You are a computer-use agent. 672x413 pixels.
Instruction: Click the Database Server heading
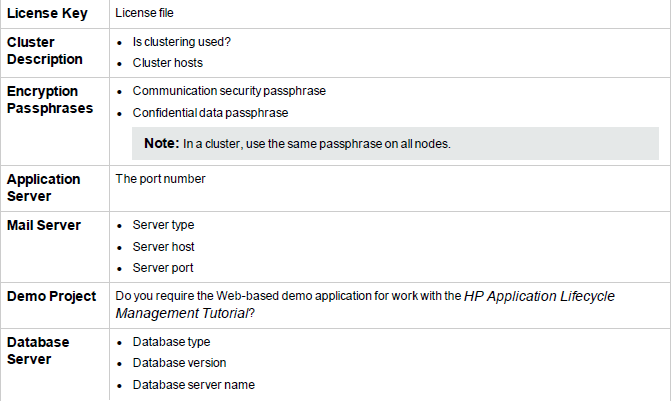38,350
